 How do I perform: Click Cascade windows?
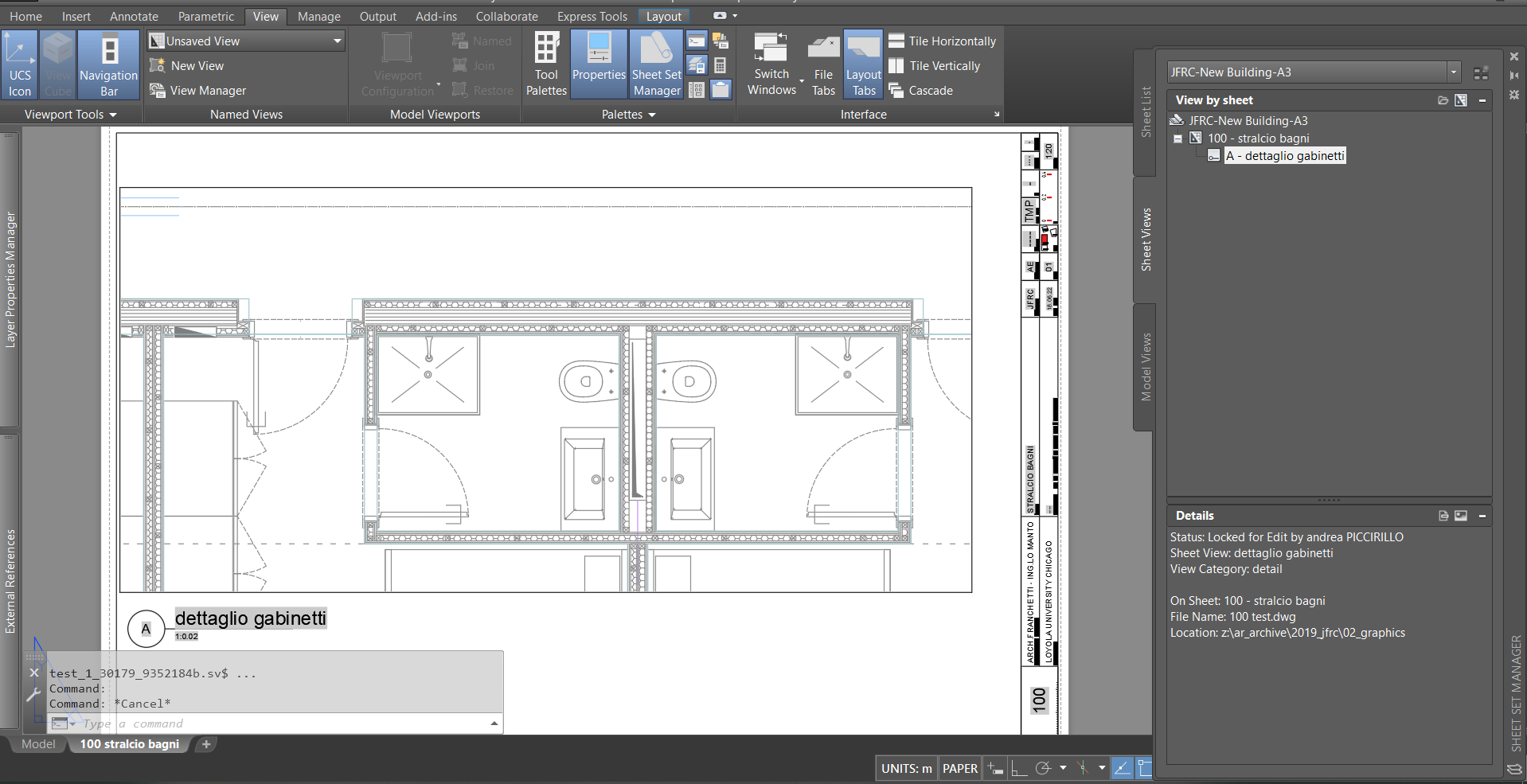[921, 91]
